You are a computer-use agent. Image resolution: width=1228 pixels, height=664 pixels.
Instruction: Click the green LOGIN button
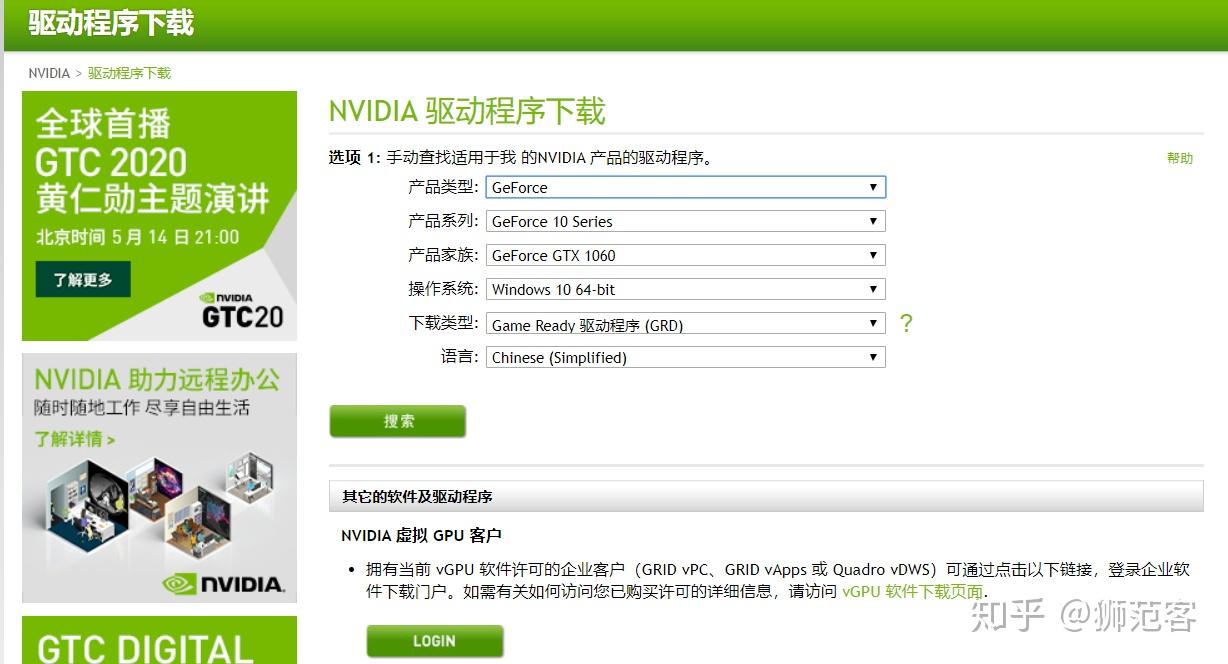pyautogui.click(x=435, y=641)
